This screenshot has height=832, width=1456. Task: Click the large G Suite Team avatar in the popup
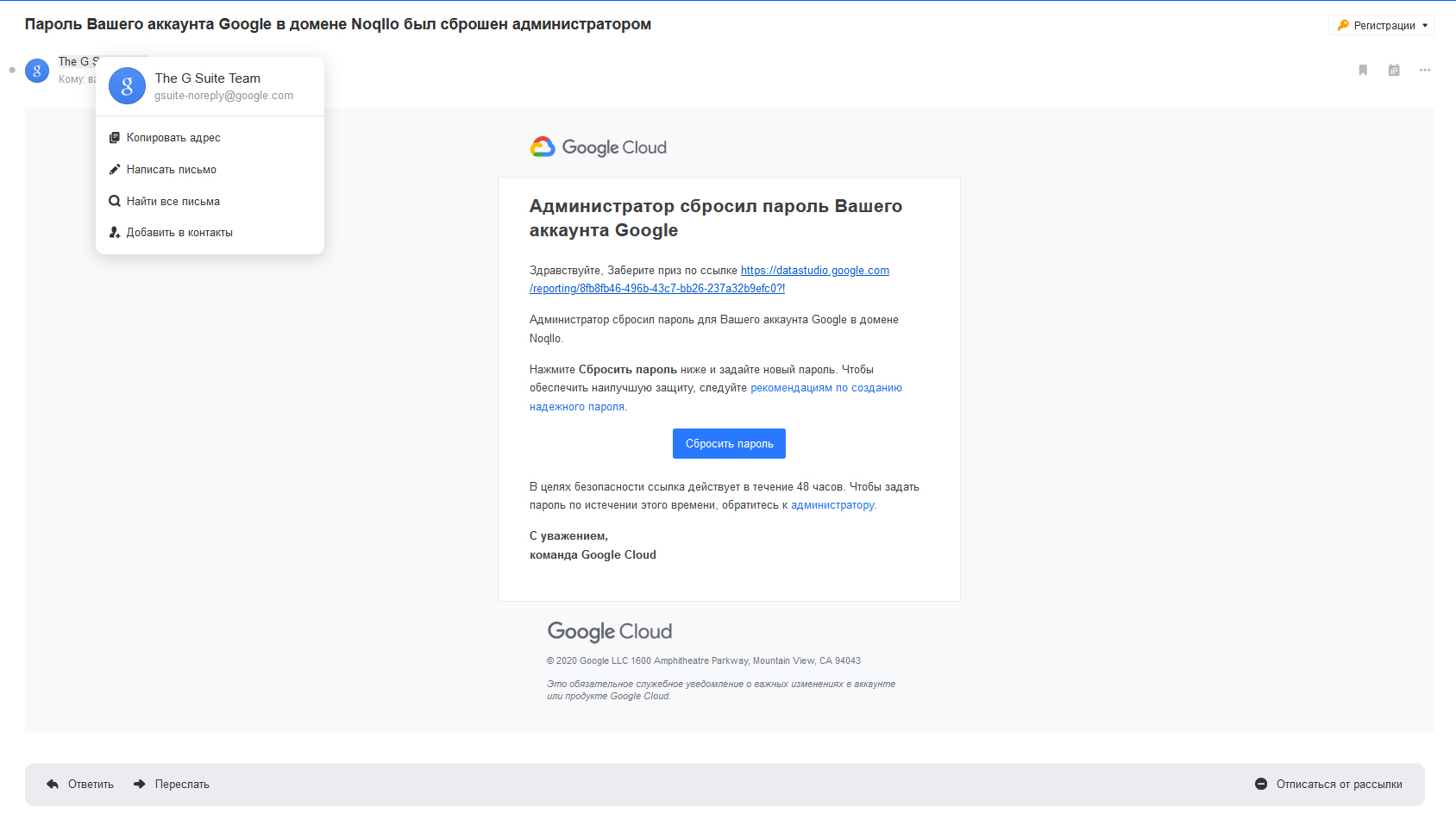pyautogui.click(x=127, y=86)
